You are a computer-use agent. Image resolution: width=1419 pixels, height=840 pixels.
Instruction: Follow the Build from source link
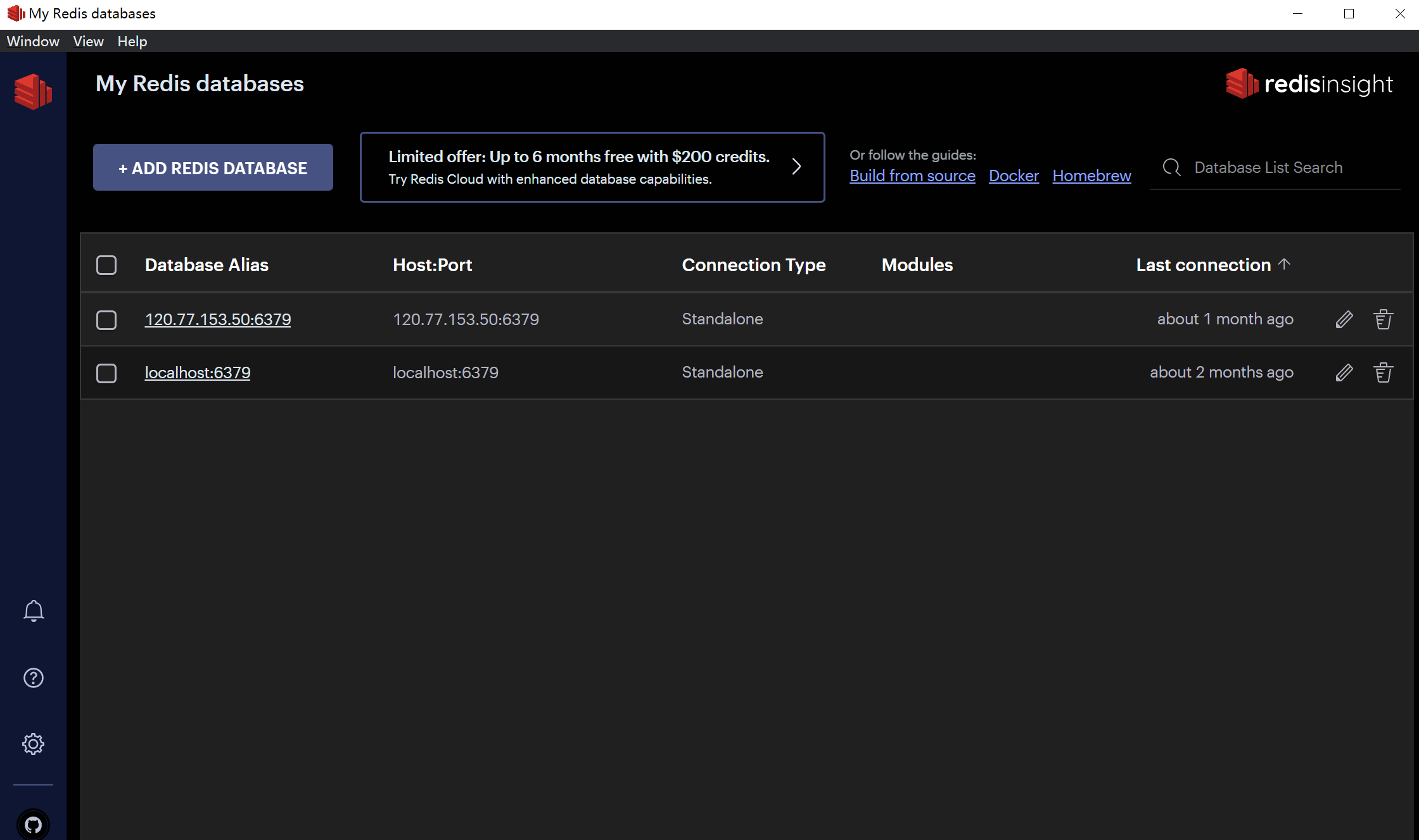(x=912, y=175)
